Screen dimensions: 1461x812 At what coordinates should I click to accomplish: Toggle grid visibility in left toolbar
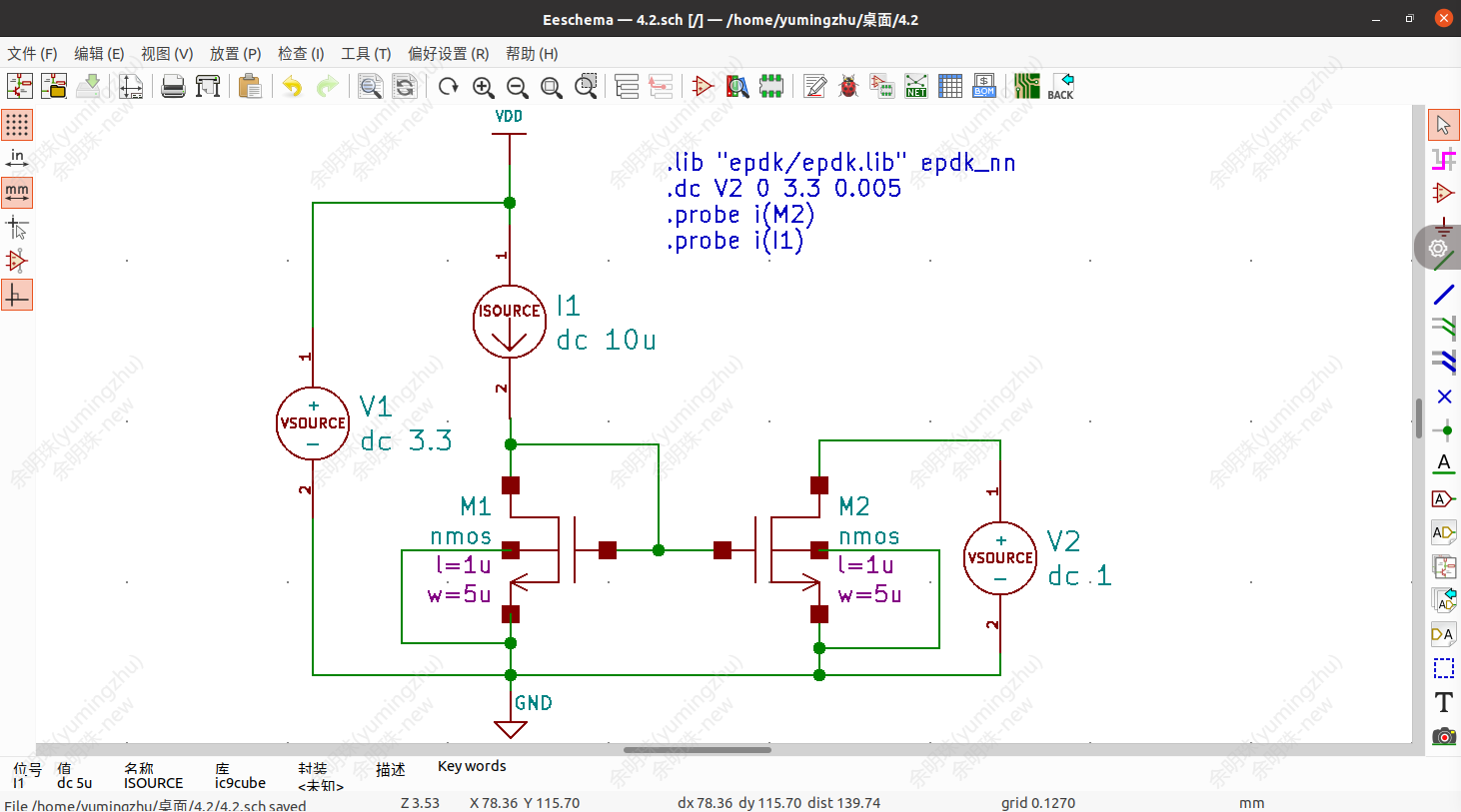(17, 125)
